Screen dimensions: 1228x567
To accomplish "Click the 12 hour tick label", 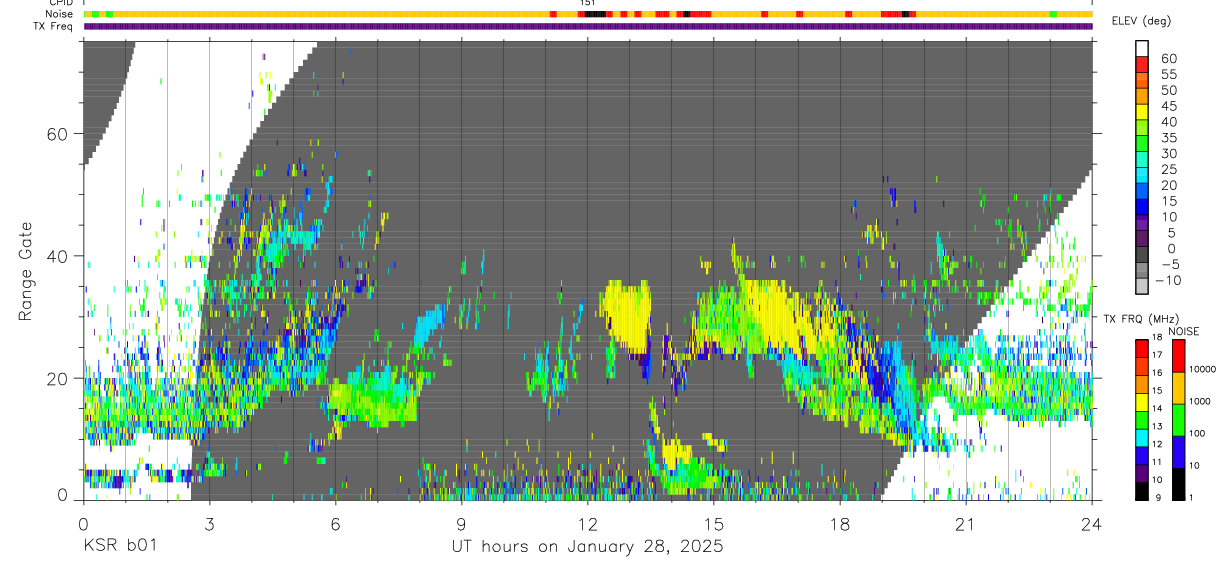I will (x=588, y=524).
